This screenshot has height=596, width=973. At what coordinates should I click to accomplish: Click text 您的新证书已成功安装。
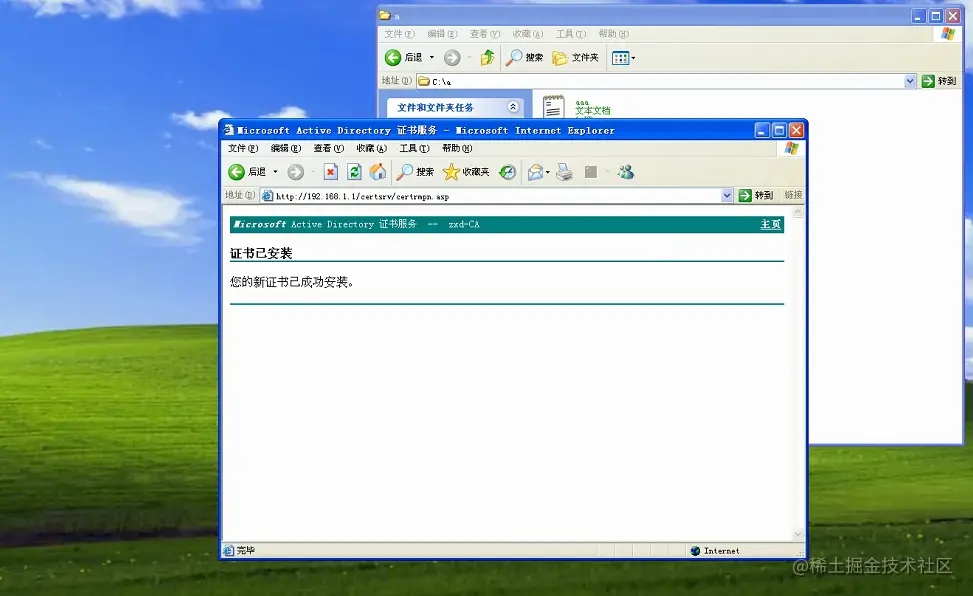click(x=292, y=282)
